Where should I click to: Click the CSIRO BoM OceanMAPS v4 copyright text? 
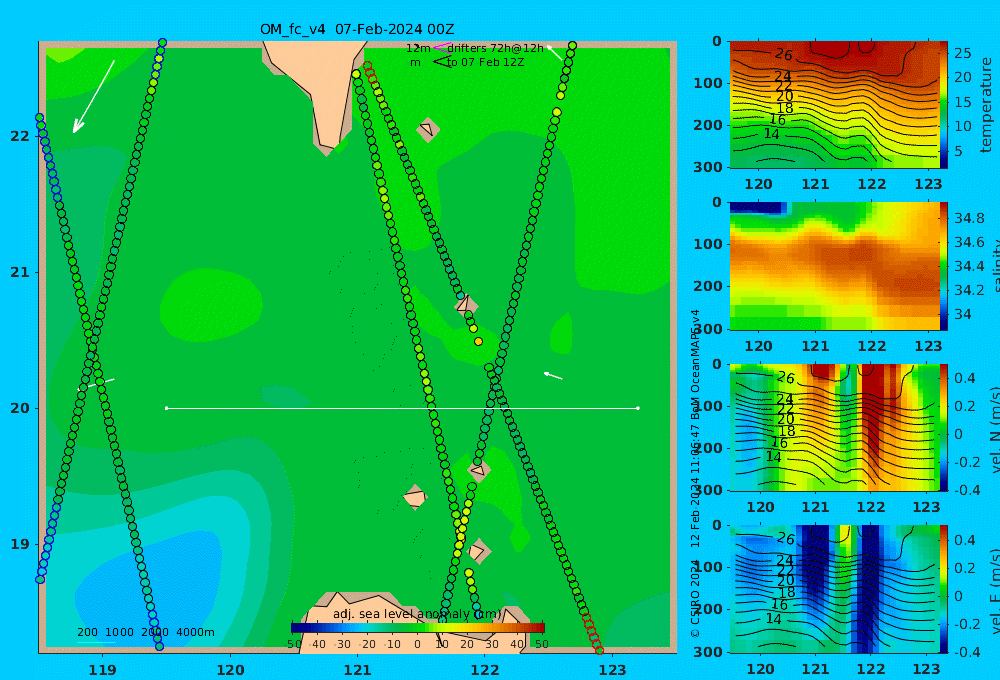click(695, 474)
